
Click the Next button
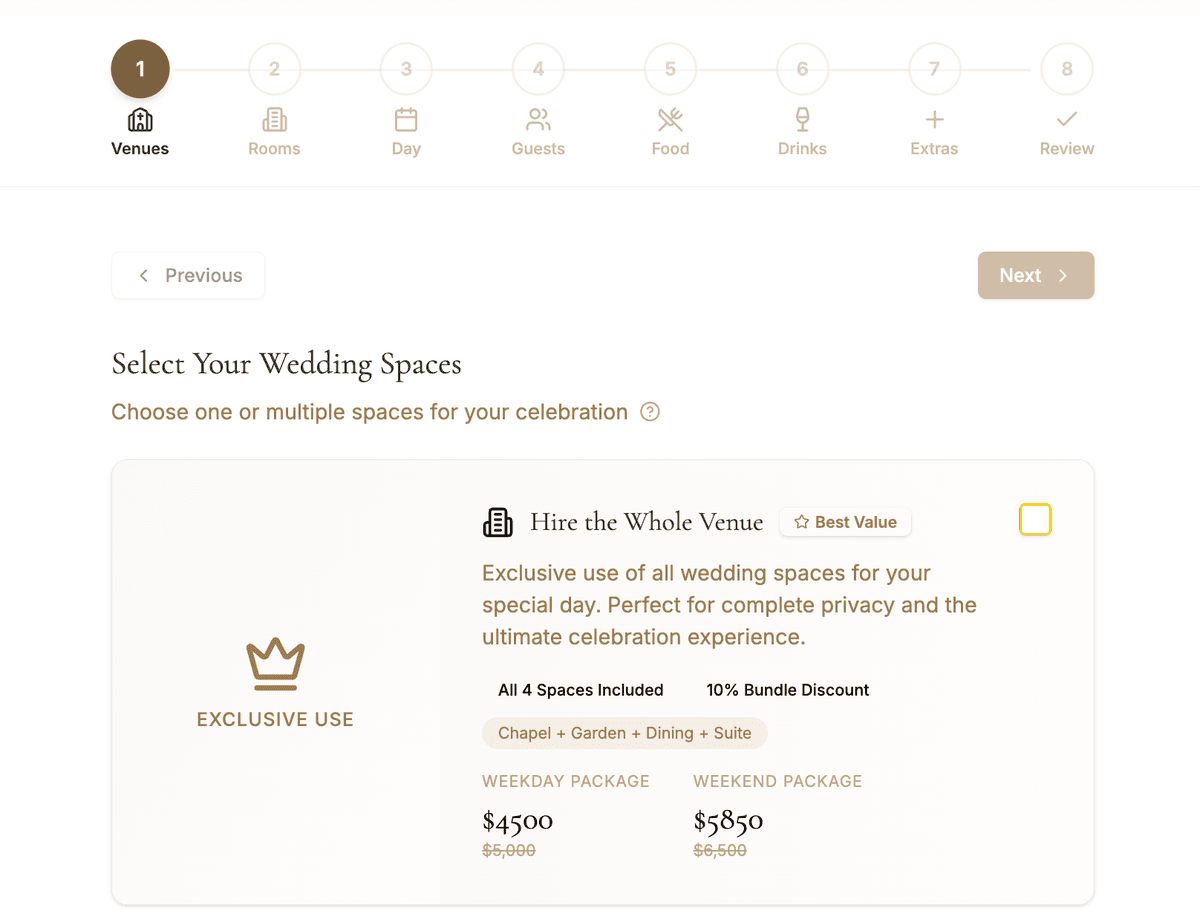1035,275
